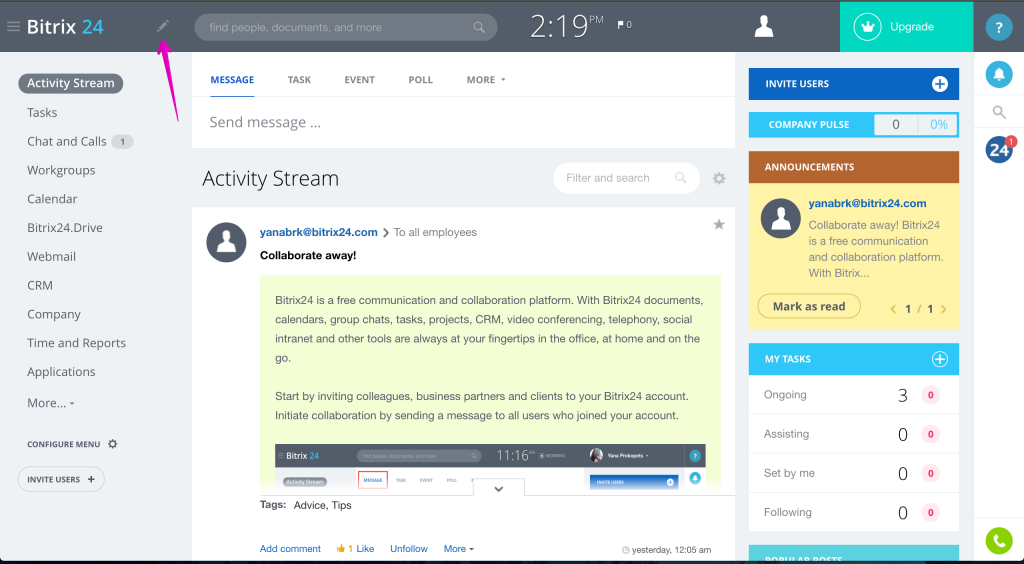Screen dimensions: 1024x564
Task: Click Mark as read button
Action: pyautogui.click(x=808, y=306)
